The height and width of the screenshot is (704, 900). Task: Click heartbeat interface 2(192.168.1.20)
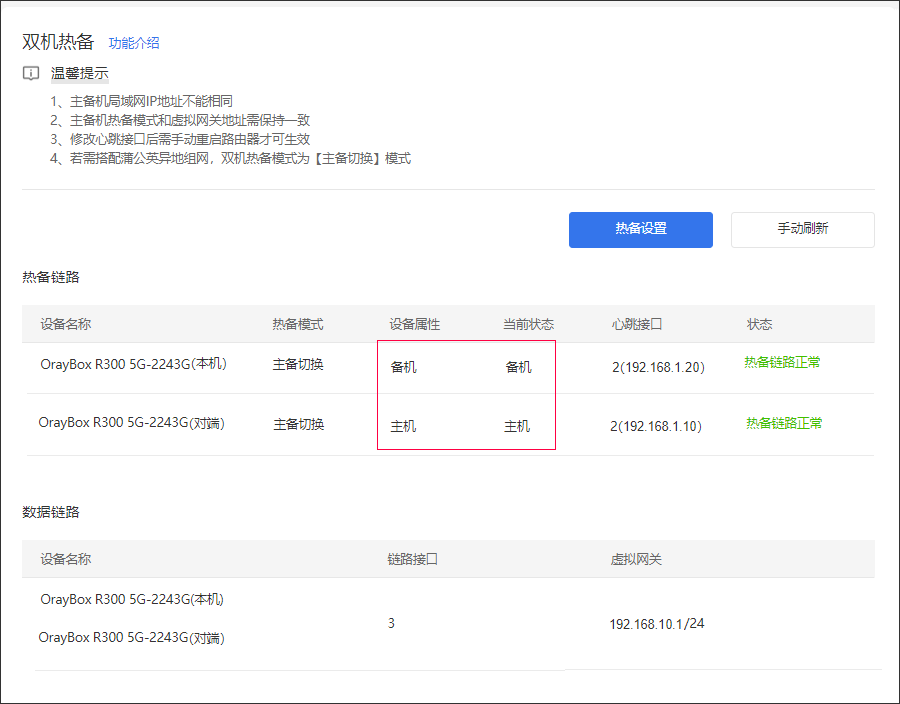pos(658,367)
